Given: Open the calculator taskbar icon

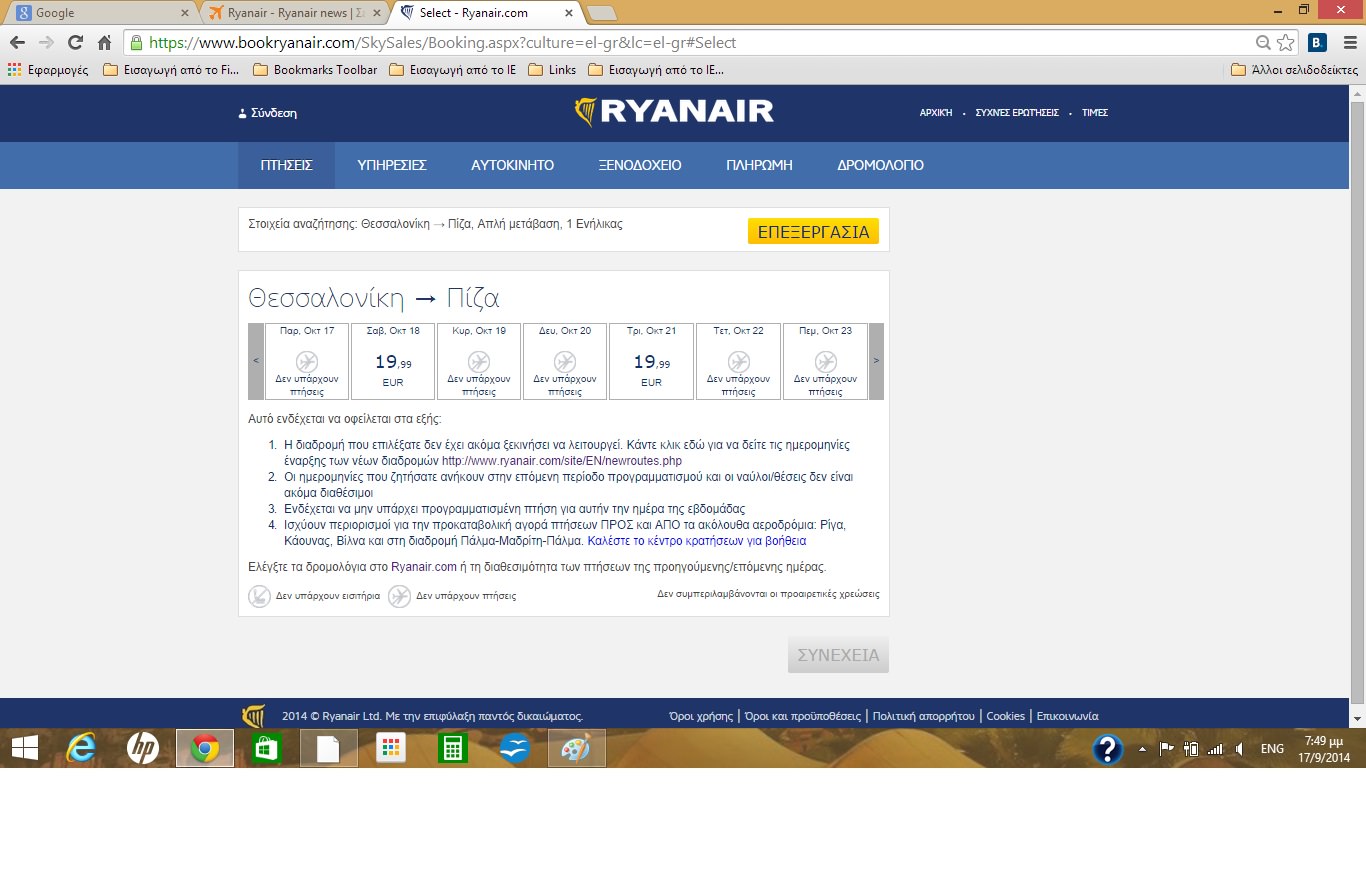Looking at the screenshot, I should [x=453, y=748].
